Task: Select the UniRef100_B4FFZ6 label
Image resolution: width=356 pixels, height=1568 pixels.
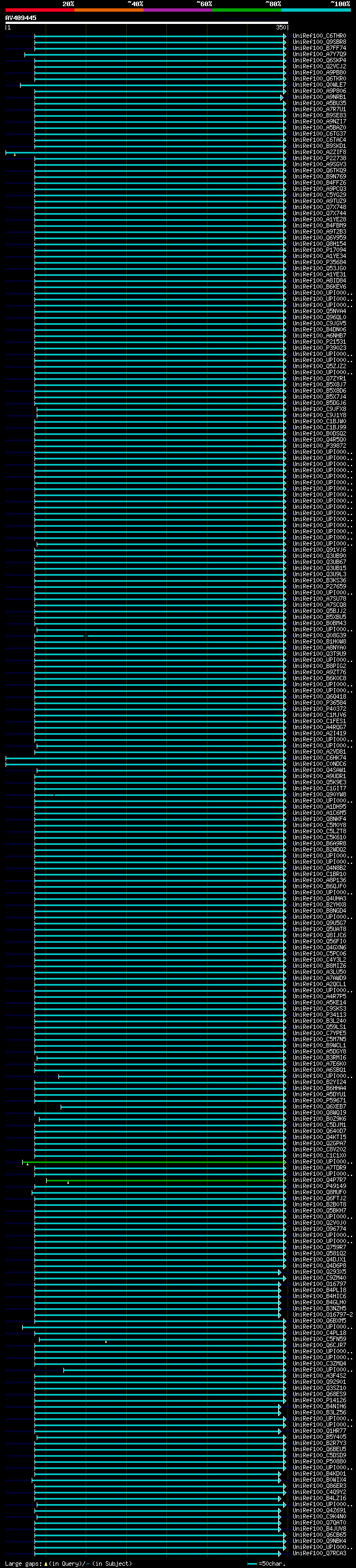Action: [x=319, y=182]
